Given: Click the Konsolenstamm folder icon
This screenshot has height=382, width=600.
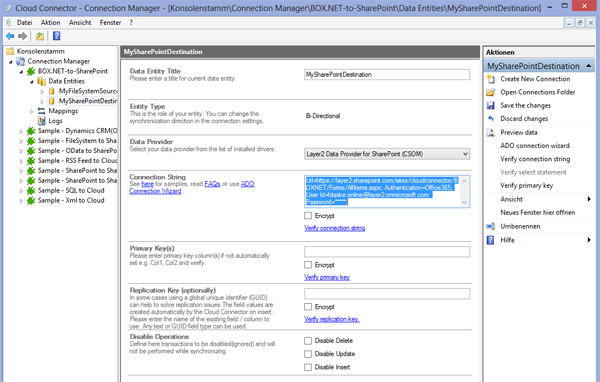Looking at the screenshot, I should [10, 51].
